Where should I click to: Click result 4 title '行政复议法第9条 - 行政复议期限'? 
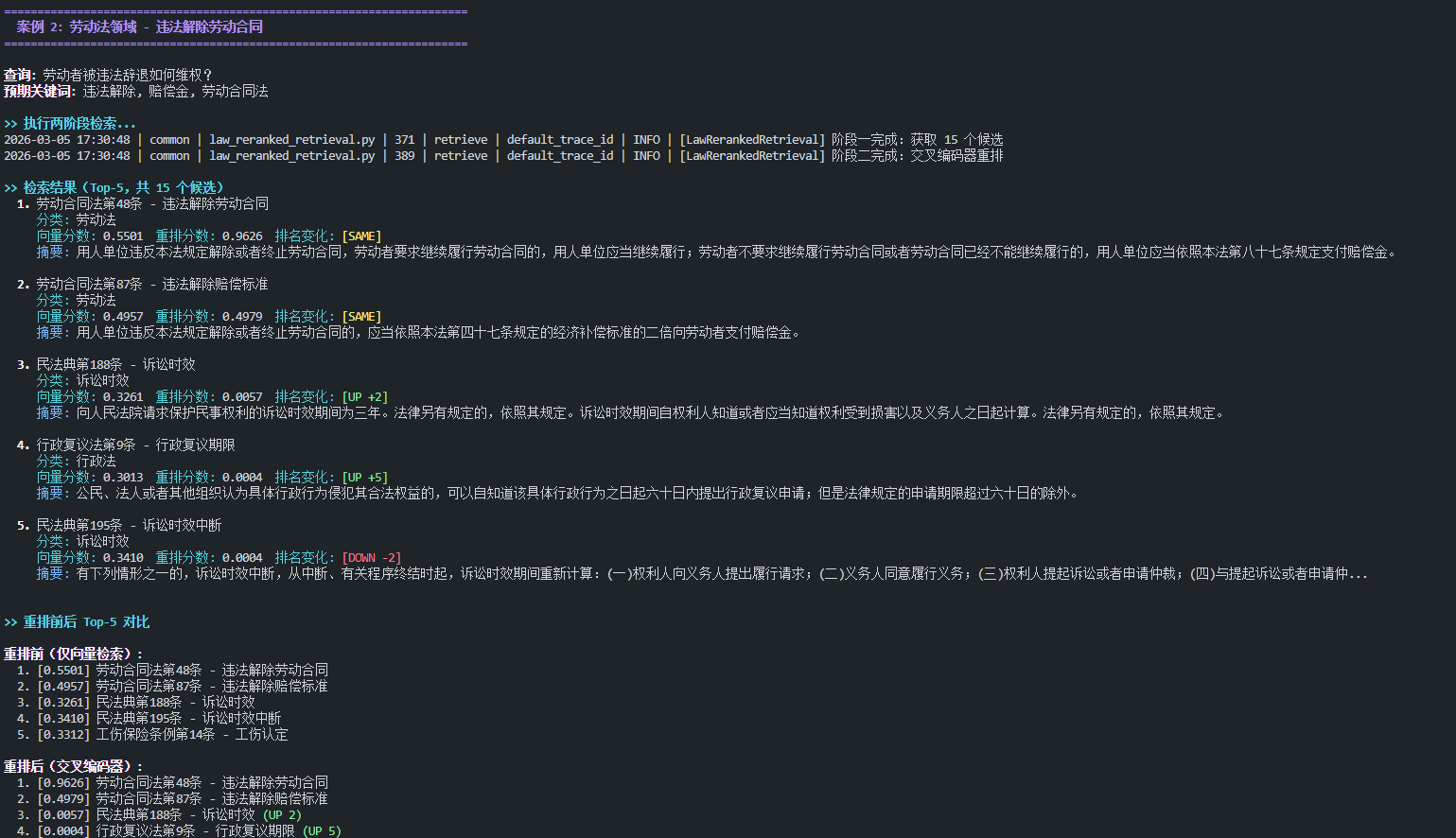(135, 445)
